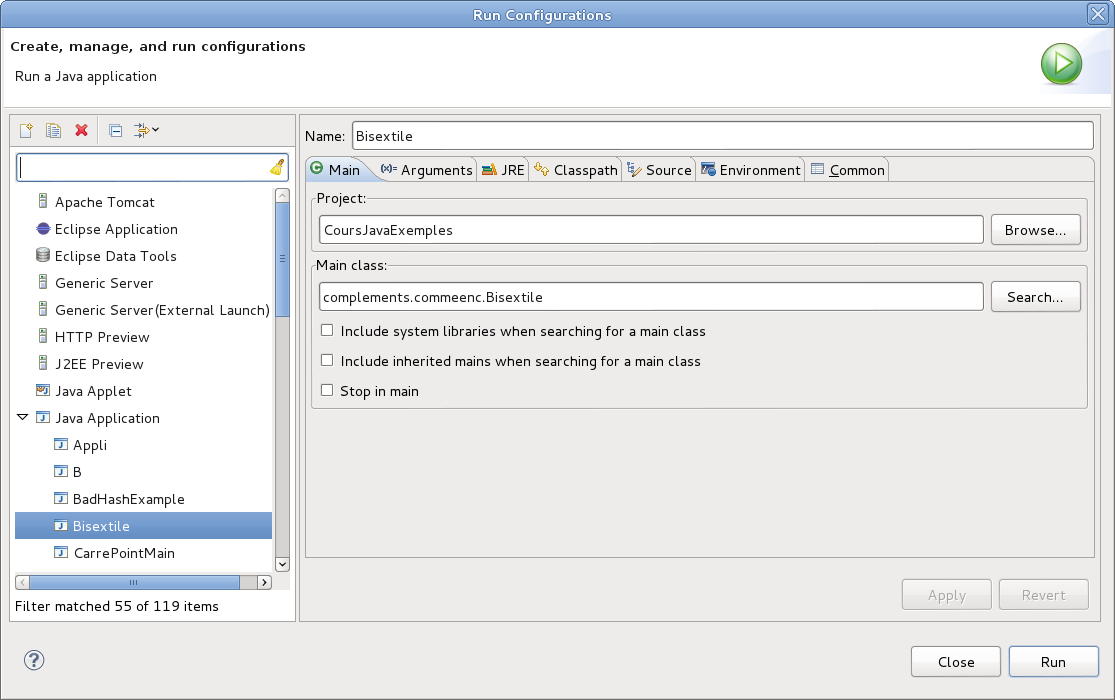The height and width of the screenshot is (700, 1115).
Task: Close the Run Configurations dialog window
Action: point(1098,14)
